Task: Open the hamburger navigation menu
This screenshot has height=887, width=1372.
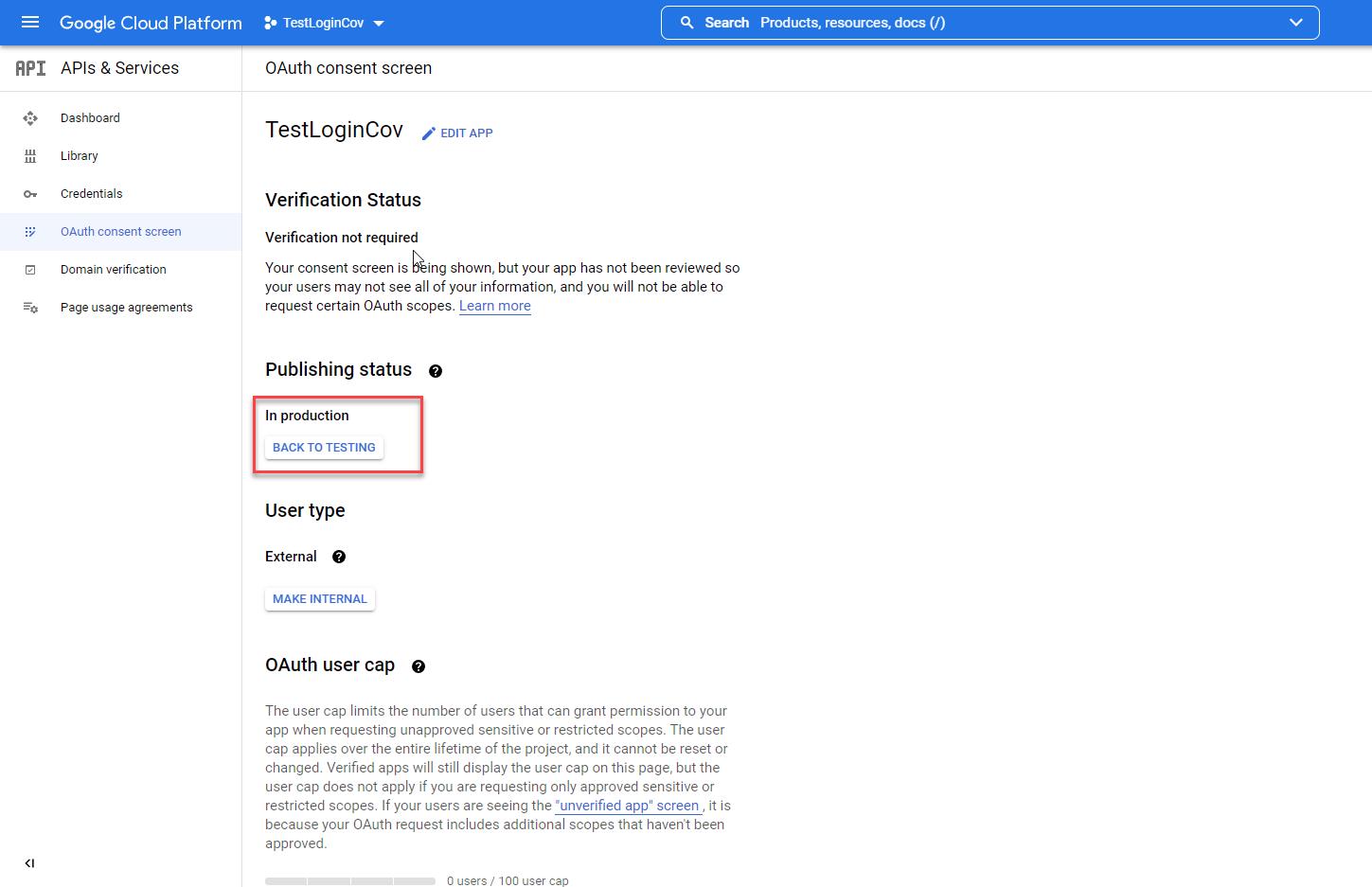Action: [30, 23]
